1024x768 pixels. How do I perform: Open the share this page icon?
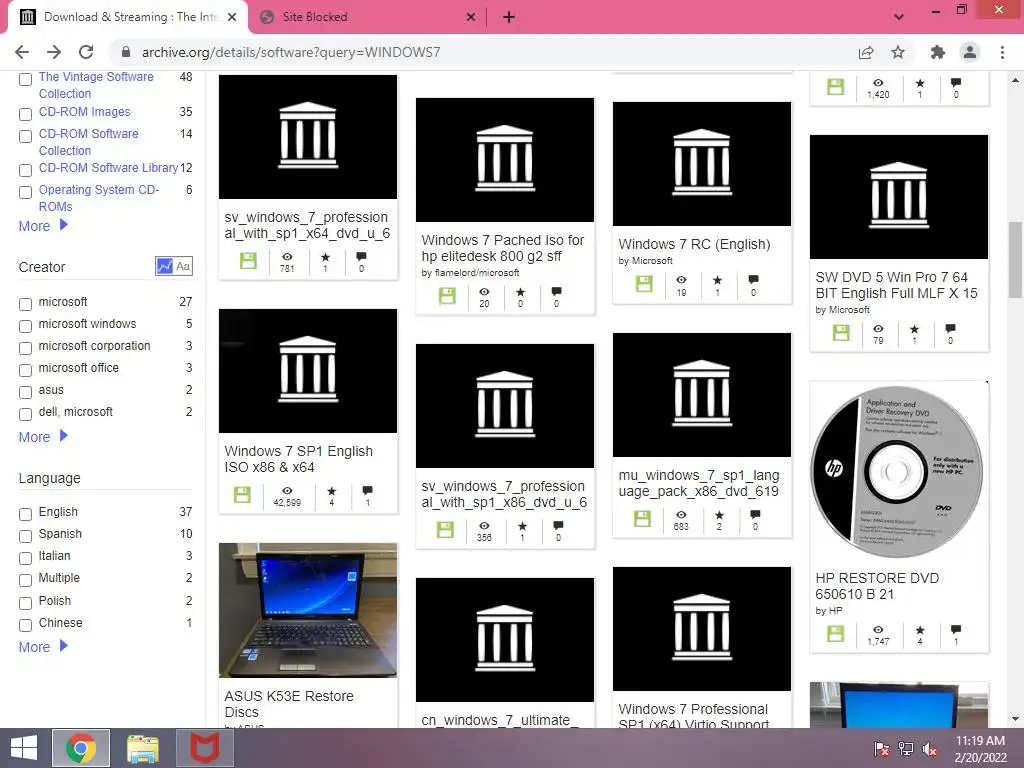coord(866,52)
